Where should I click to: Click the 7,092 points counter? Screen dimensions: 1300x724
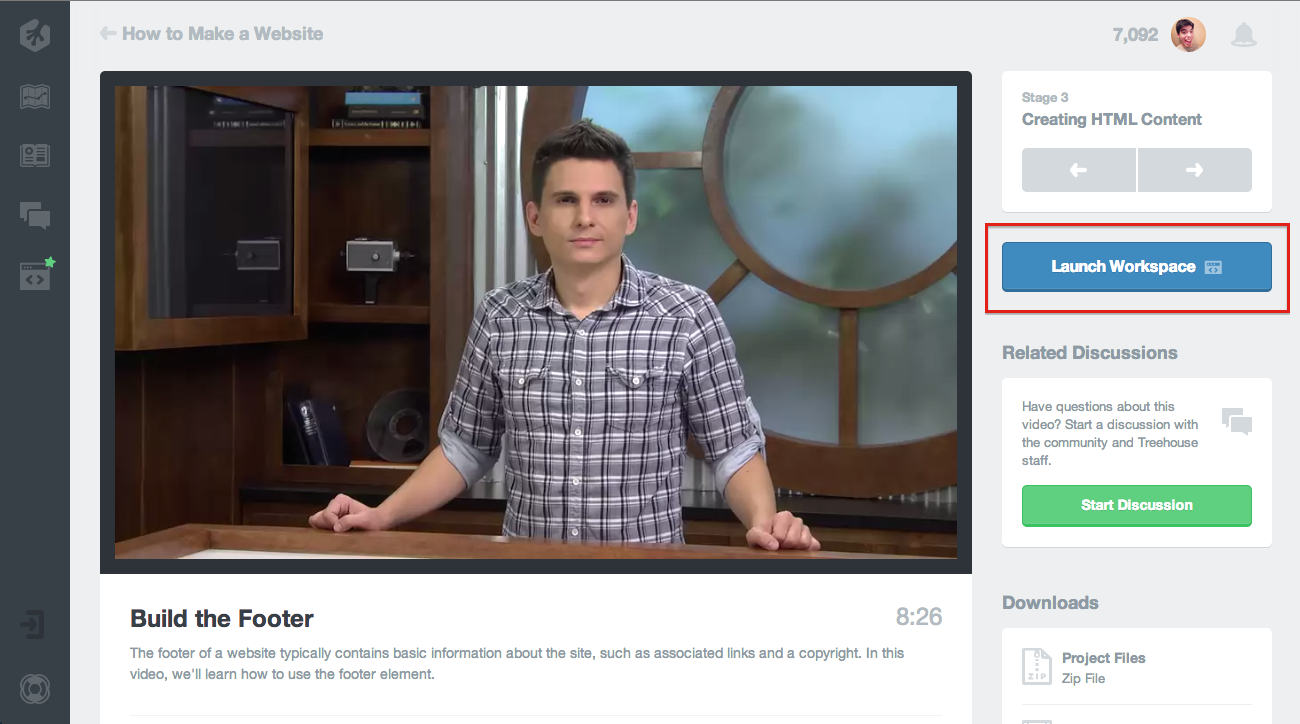tap(1135, 35)
